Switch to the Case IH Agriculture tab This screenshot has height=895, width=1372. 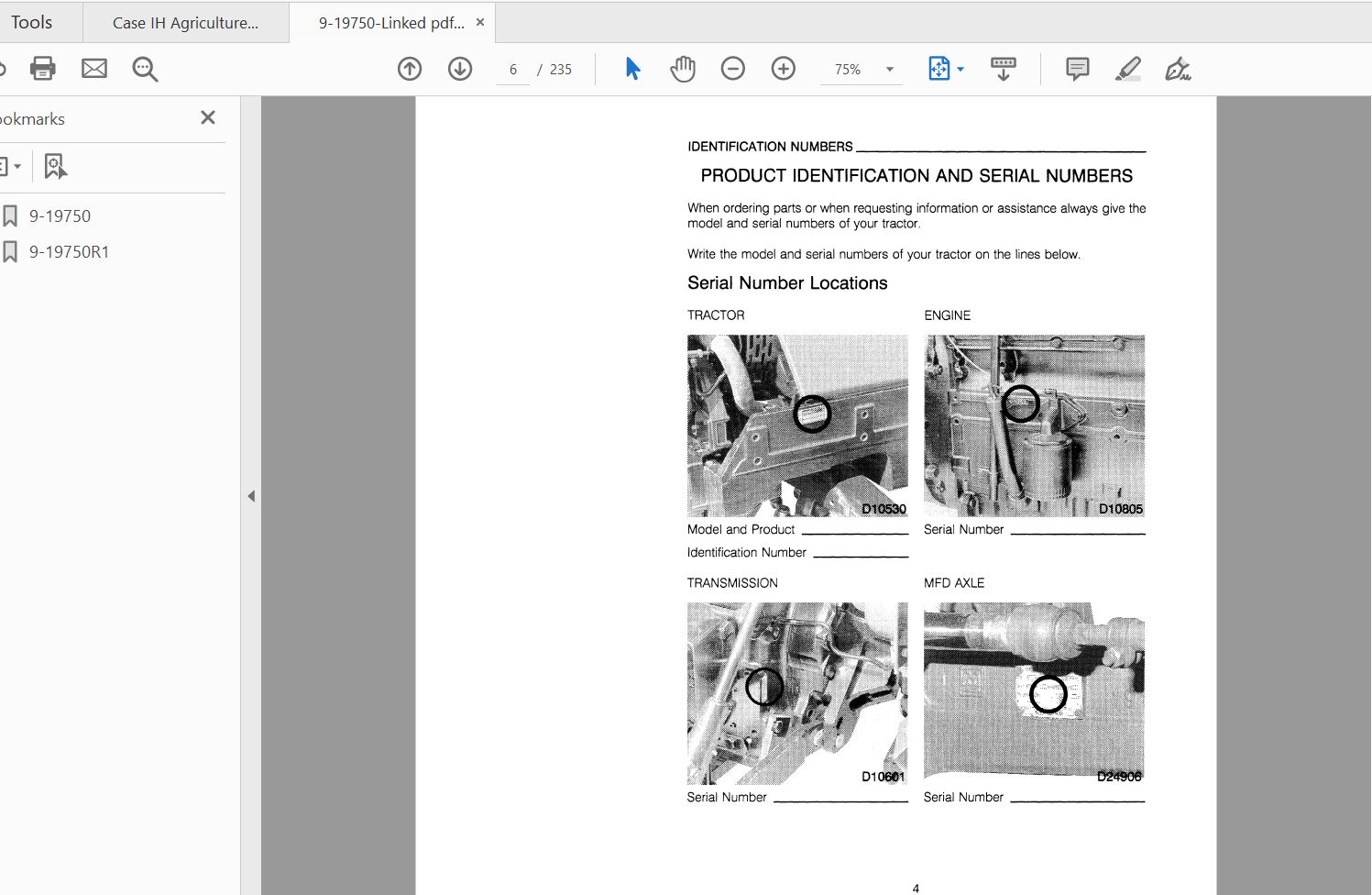click(185, 23)
